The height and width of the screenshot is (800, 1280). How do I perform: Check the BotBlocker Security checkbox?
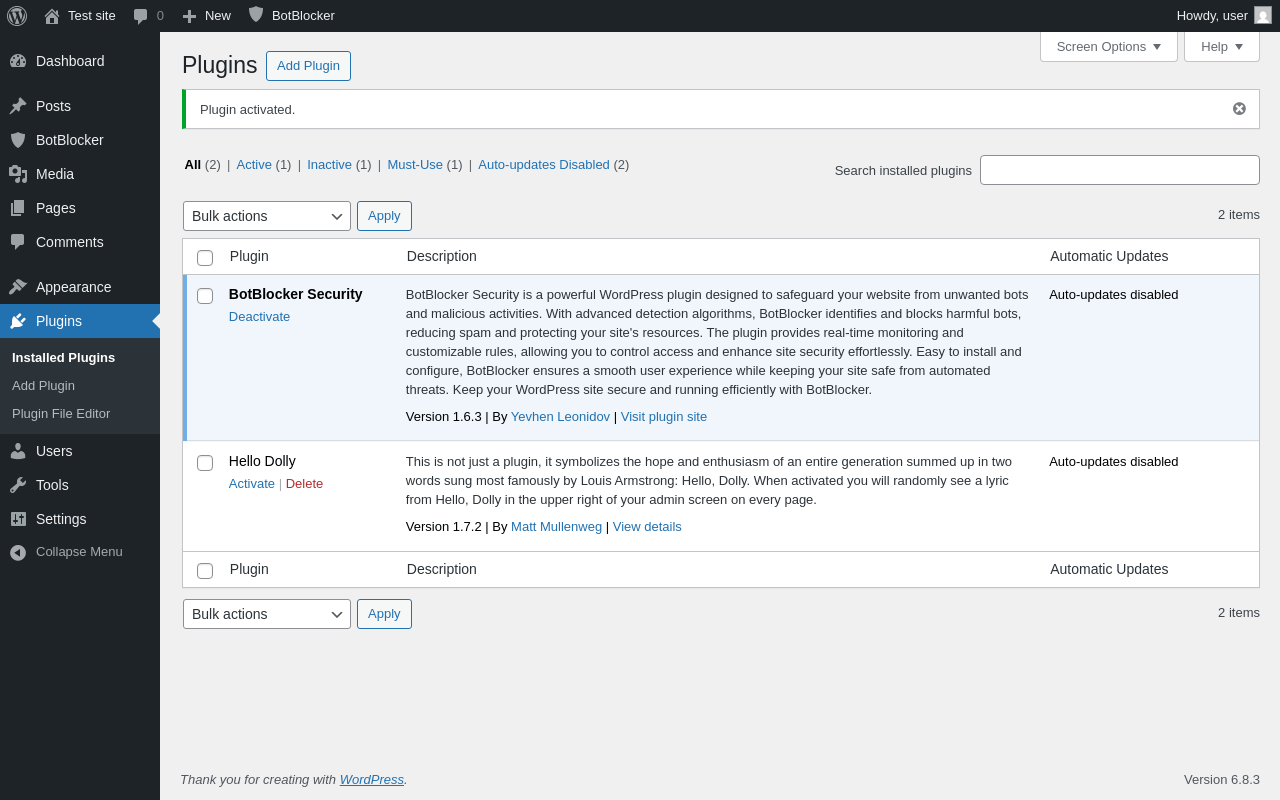(205, 296)
